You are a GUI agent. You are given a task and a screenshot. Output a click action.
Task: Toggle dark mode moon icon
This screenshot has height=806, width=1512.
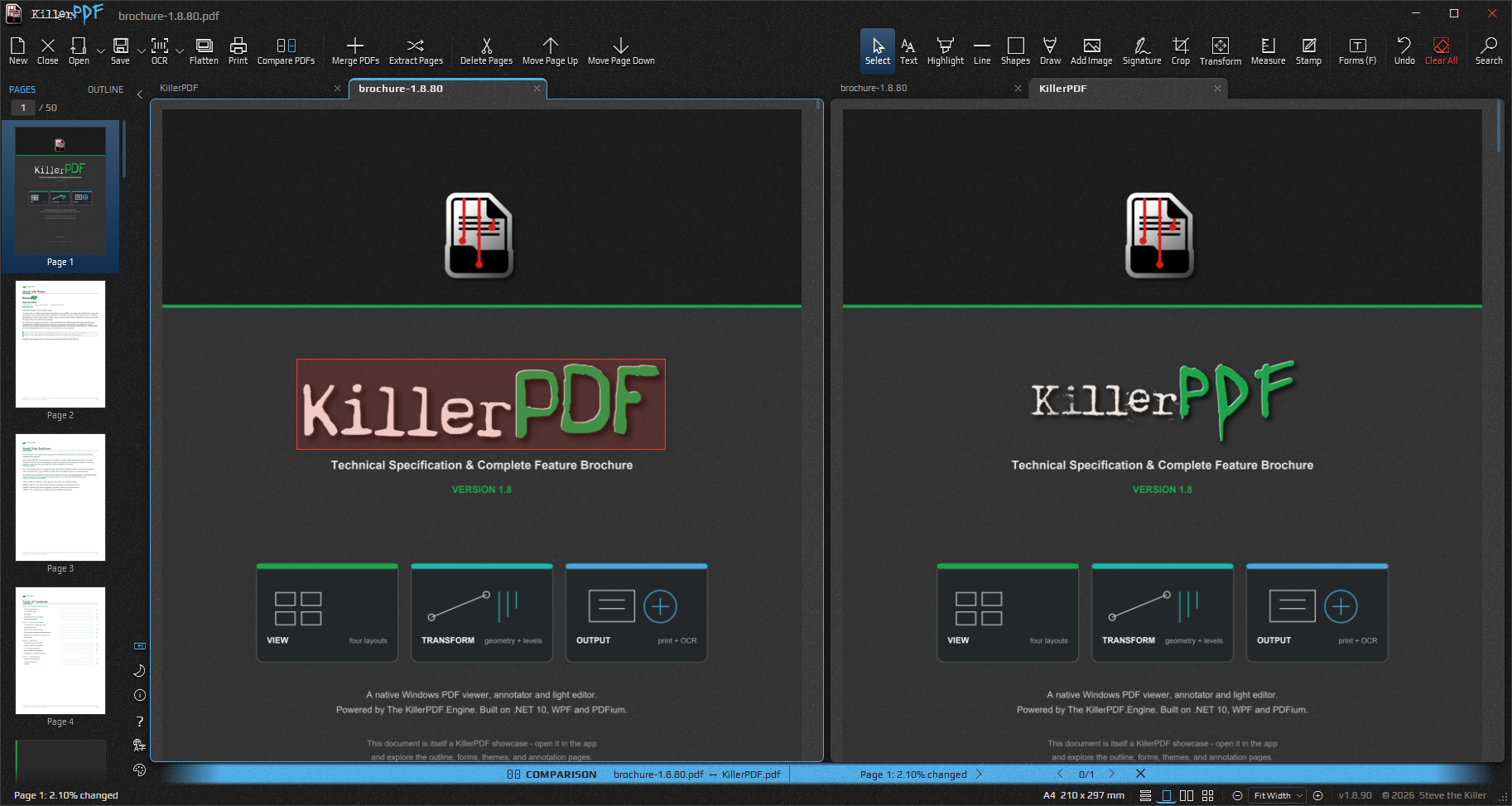pos(139,670)
